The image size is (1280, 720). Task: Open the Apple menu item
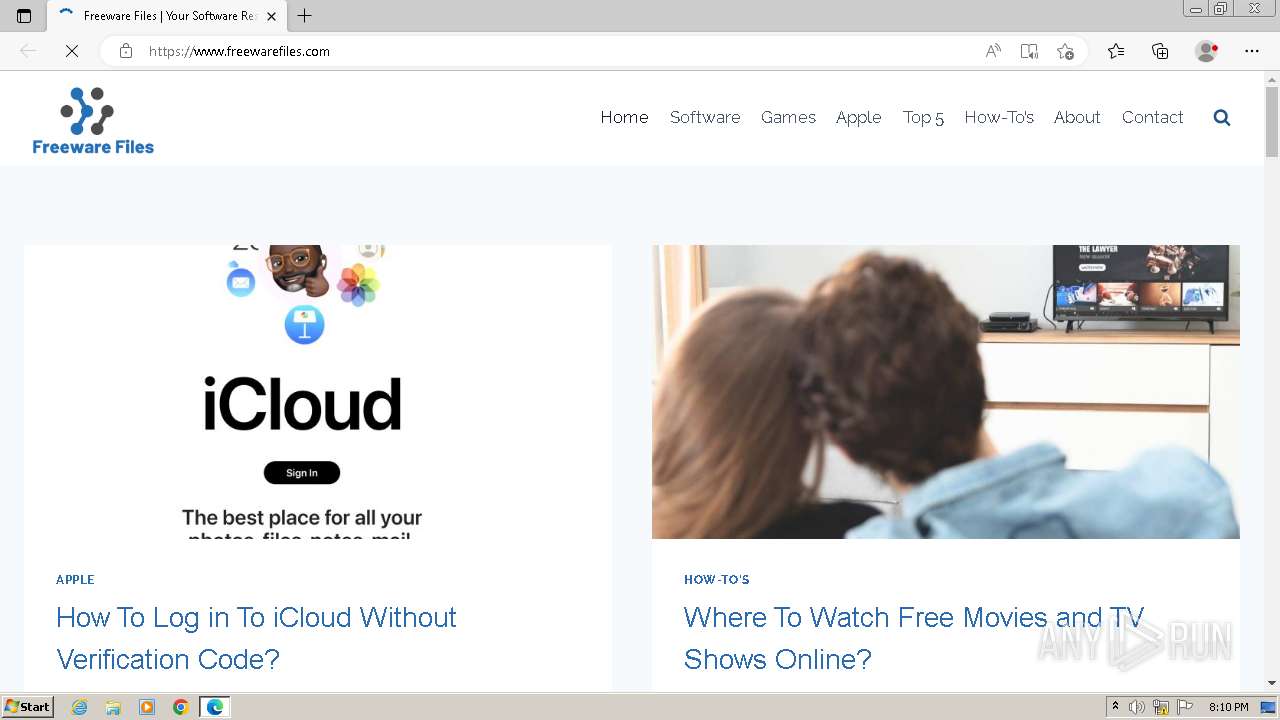point(859,117)
